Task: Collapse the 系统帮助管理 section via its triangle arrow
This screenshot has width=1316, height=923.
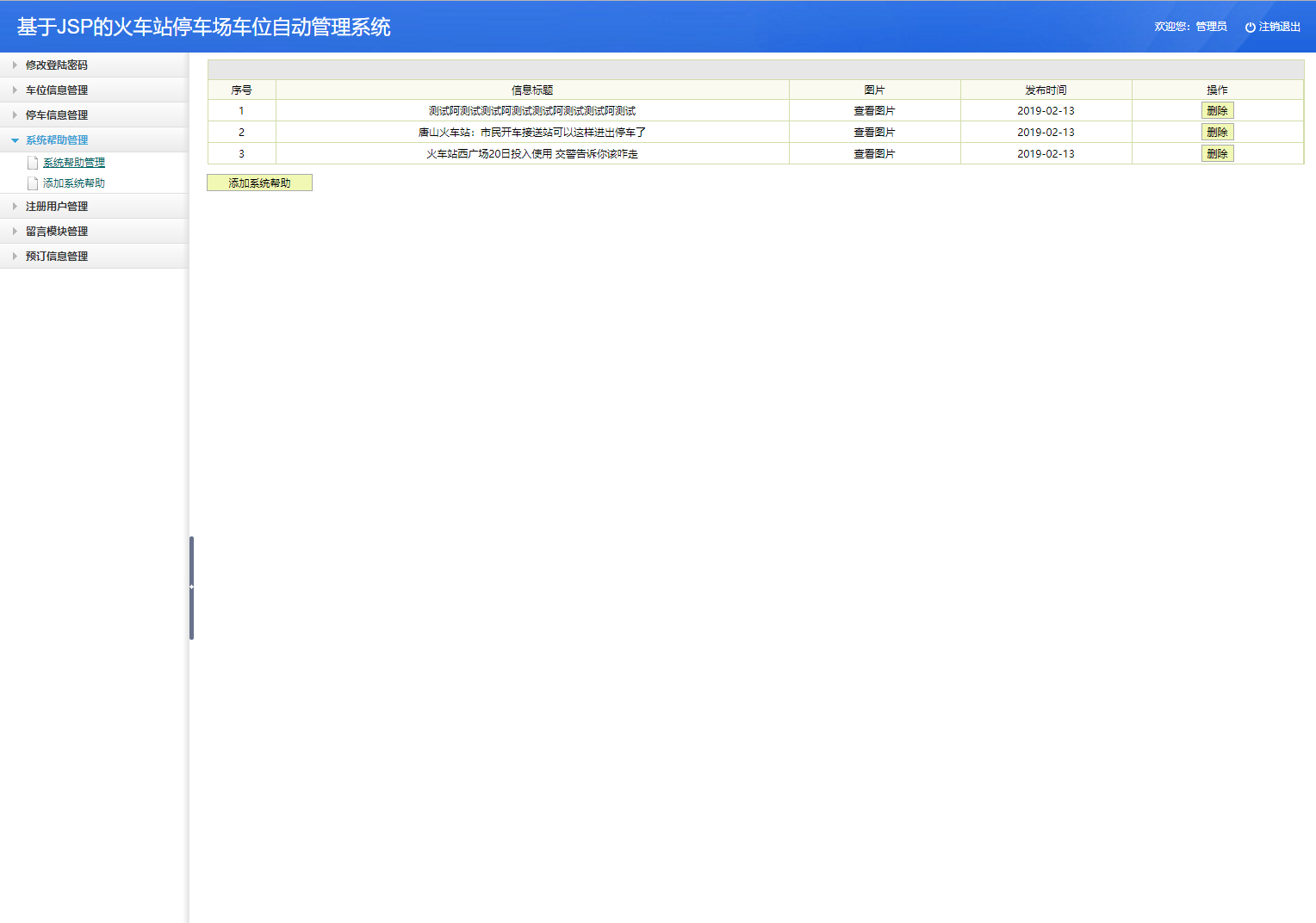Action: pos(16,139)
